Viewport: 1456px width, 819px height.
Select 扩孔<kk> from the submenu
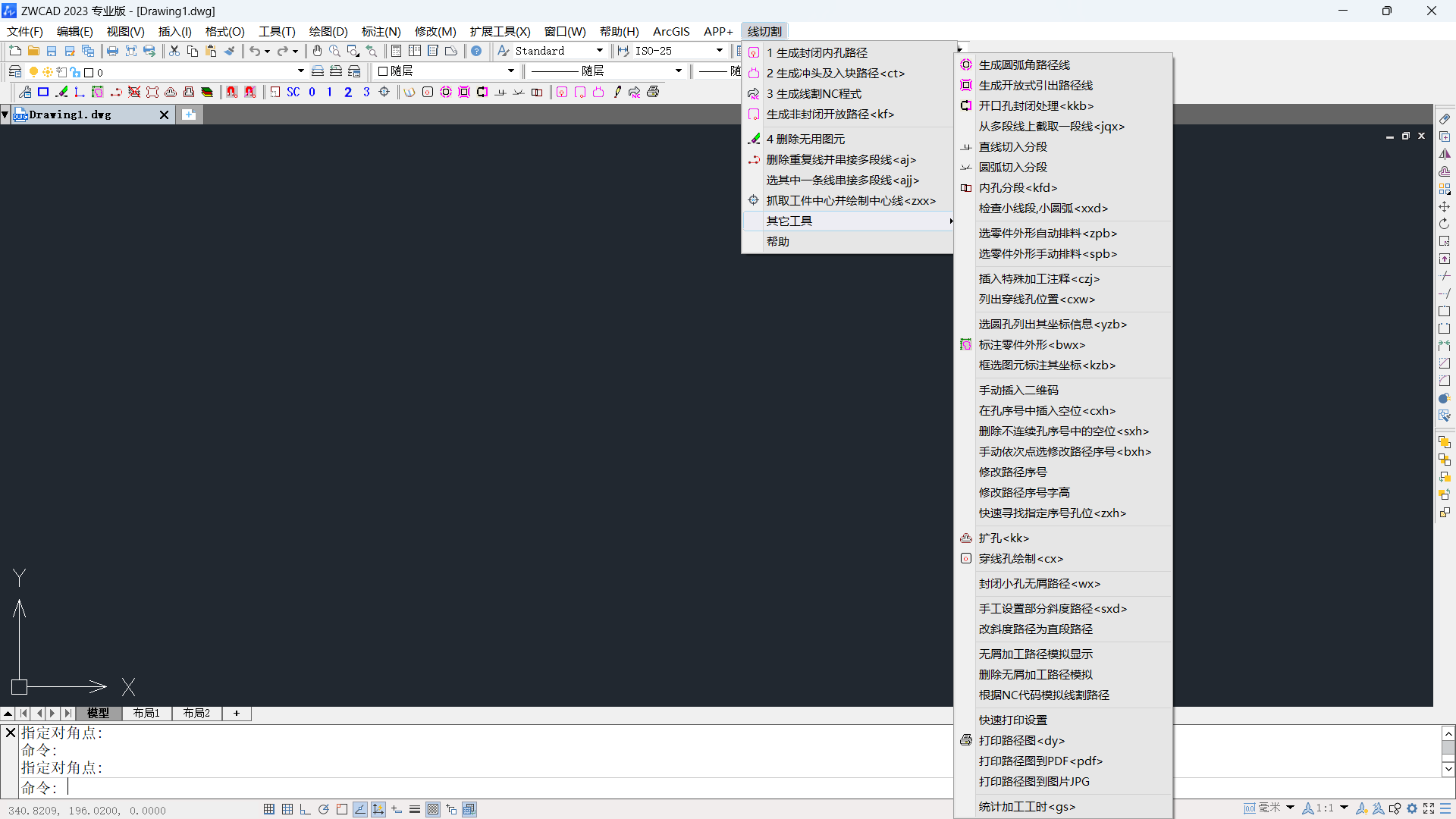click(1004, 538)
